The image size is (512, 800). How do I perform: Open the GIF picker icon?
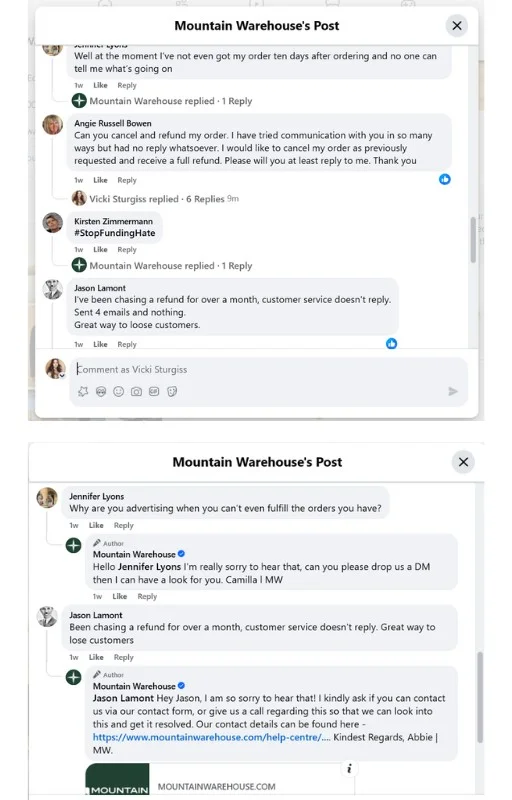click(x=154, y=391)
